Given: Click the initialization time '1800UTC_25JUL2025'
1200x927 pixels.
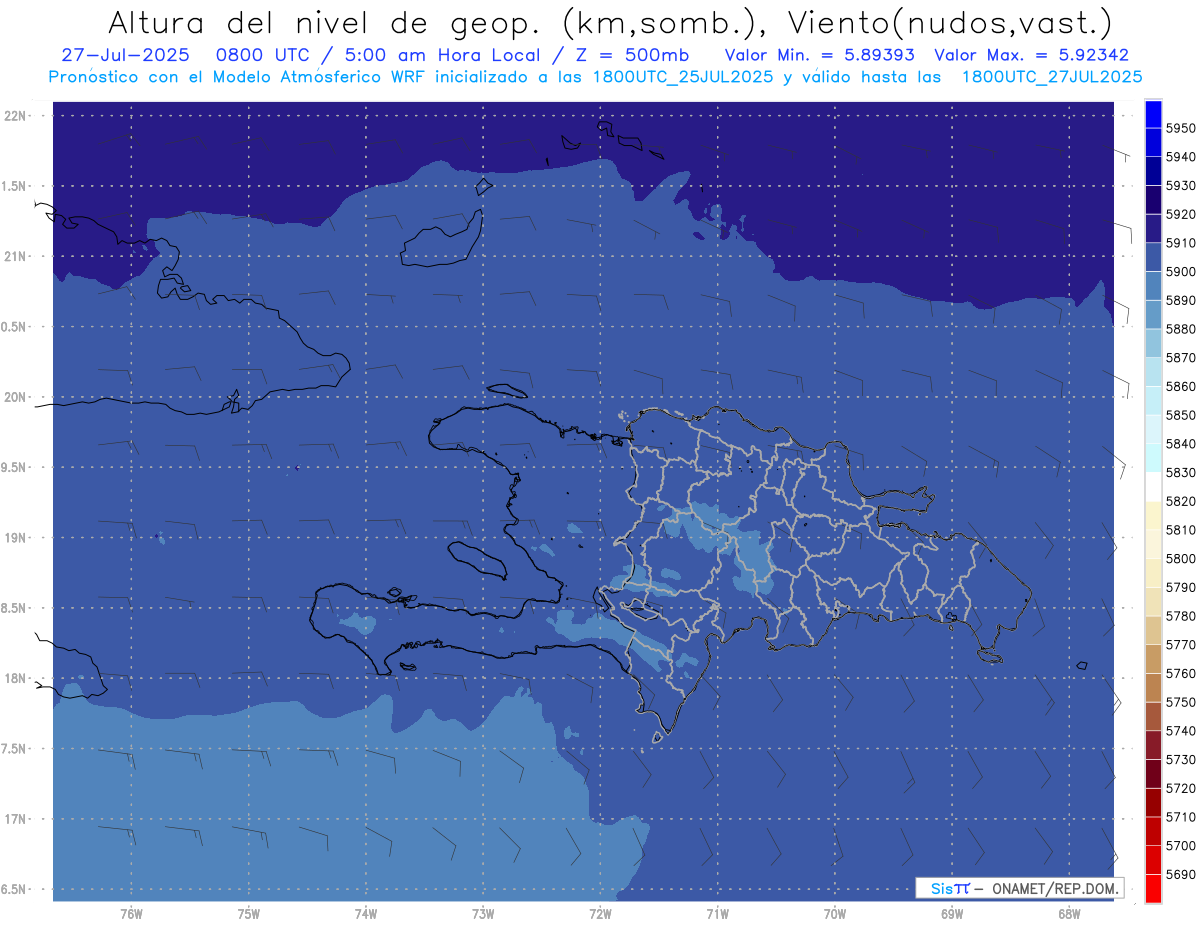Looking at the screenshot, I should point(682,76).
